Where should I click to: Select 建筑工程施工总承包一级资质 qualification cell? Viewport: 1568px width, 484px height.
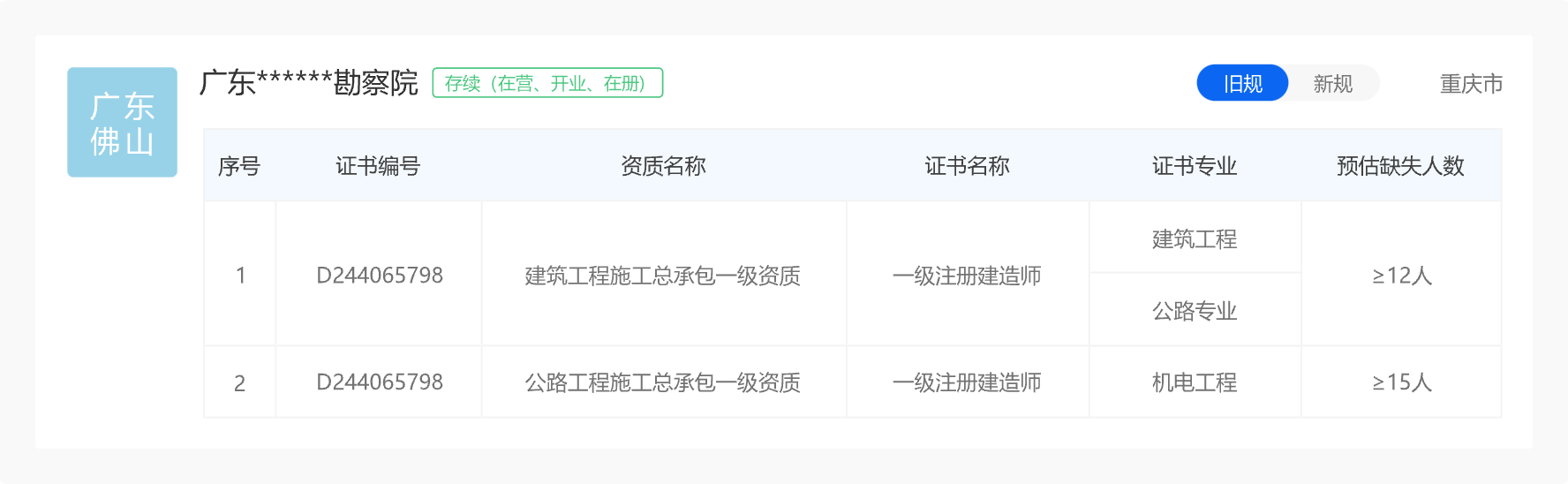pyautogui.click(x=663, y=276)
